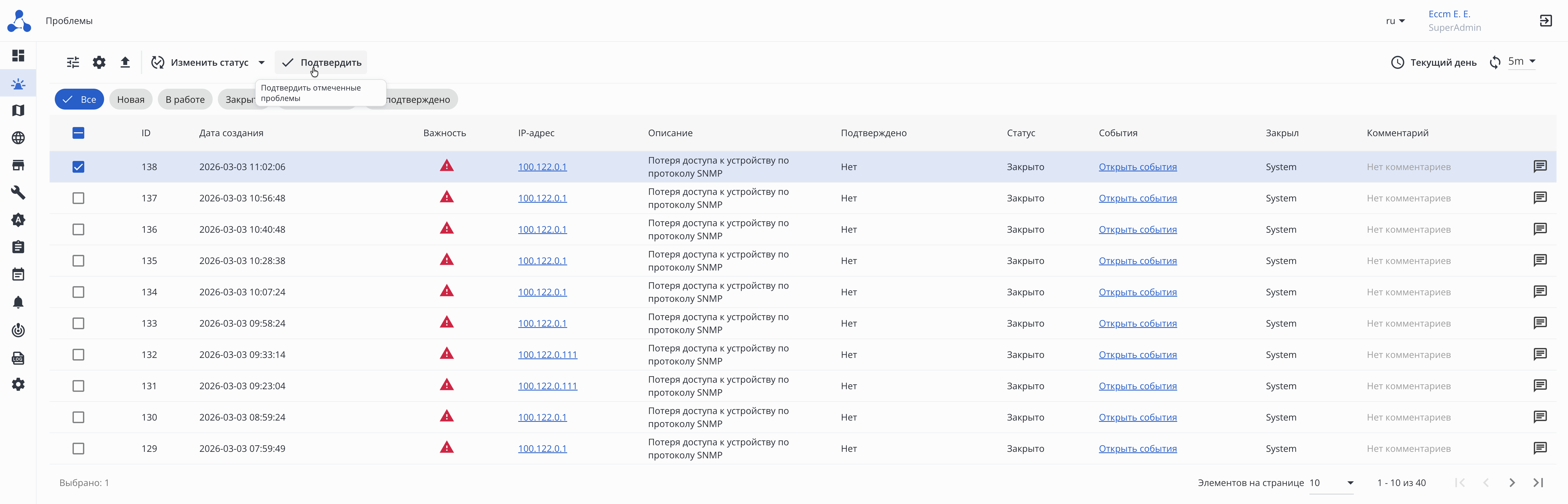Click the Подтвердить button
1568x504 pixels.
click(321, 62)
